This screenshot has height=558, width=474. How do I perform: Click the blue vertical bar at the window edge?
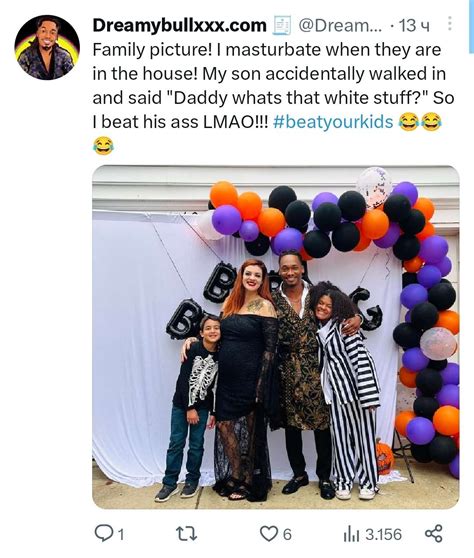point(472,27)
